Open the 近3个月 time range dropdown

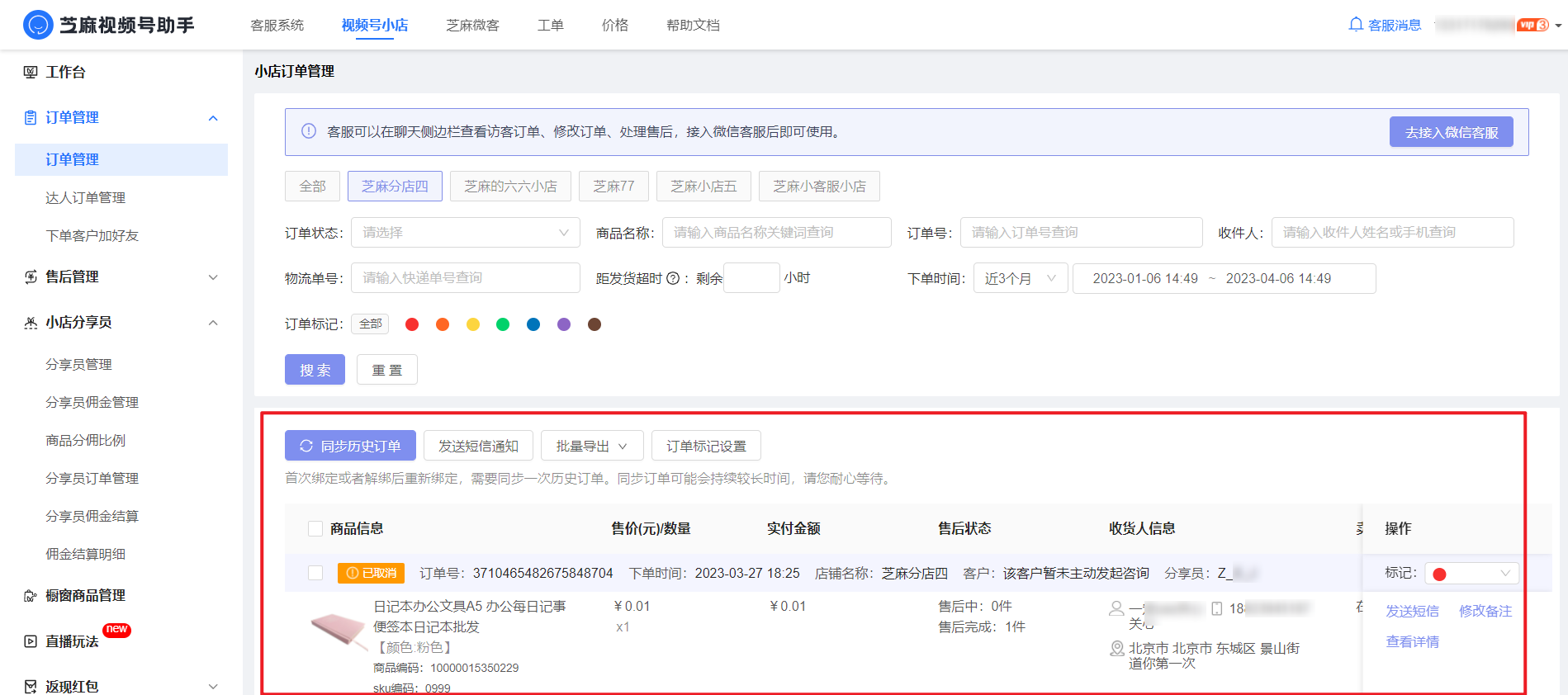[x=1021, y=278]
